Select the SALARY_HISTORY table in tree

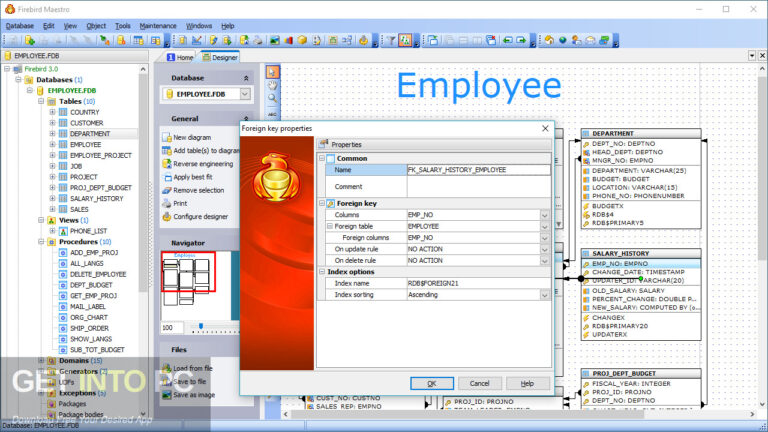pos(96,199)
